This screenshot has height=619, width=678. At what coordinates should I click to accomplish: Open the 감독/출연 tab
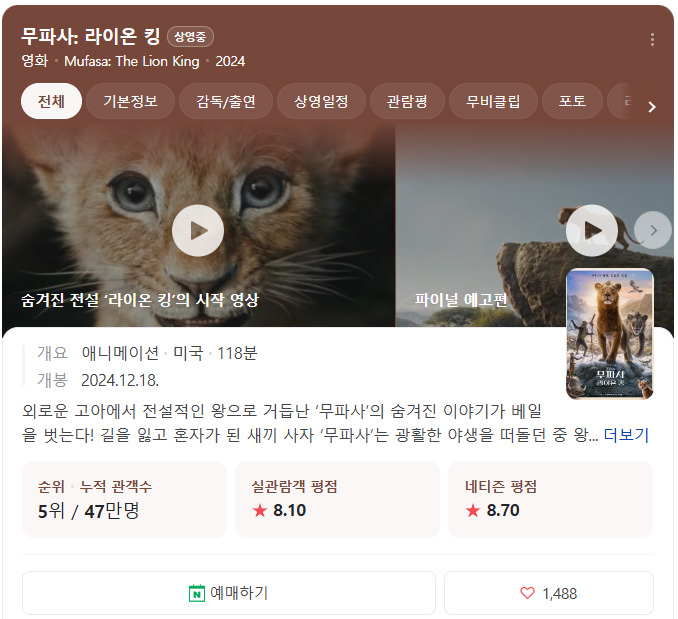[x=226, y=101]
